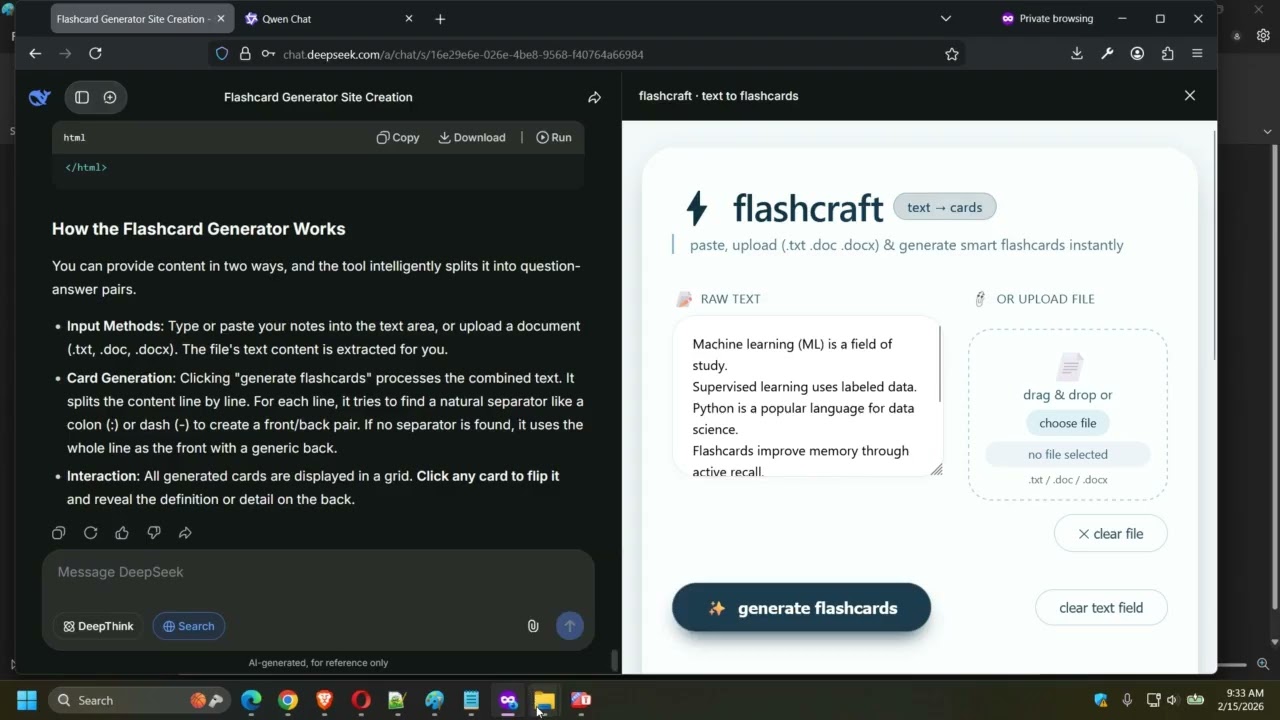
Task: Bookmark this page with star icon
Action: click(x=952, y=54)
